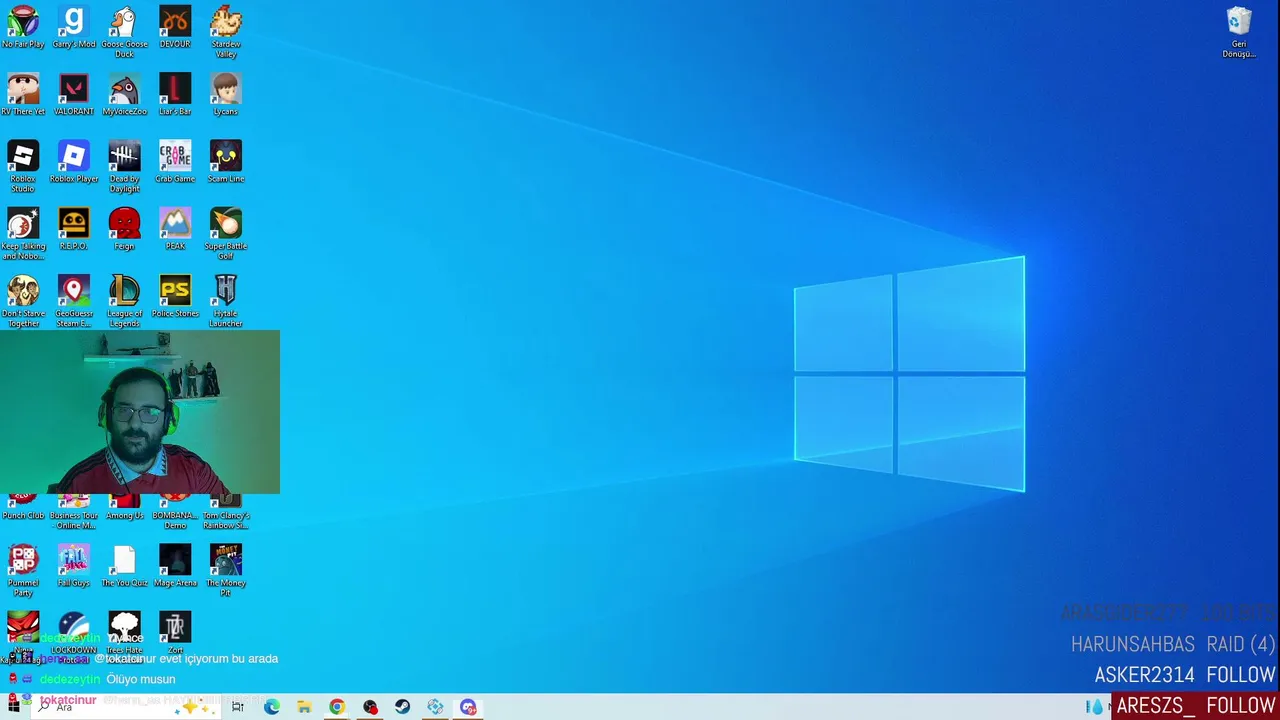This screenshot has height=720, width=1280.
Task: Click the R.E.P.O. desktop shortcut
Action: tap(74, 229)
